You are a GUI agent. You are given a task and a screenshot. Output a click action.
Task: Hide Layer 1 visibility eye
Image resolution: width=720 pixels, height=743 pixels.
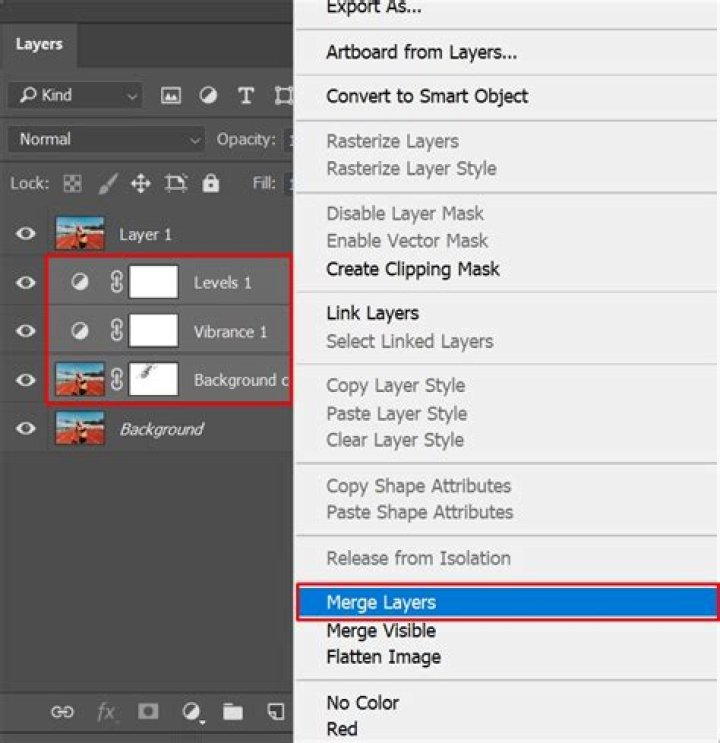coord(26,234)
